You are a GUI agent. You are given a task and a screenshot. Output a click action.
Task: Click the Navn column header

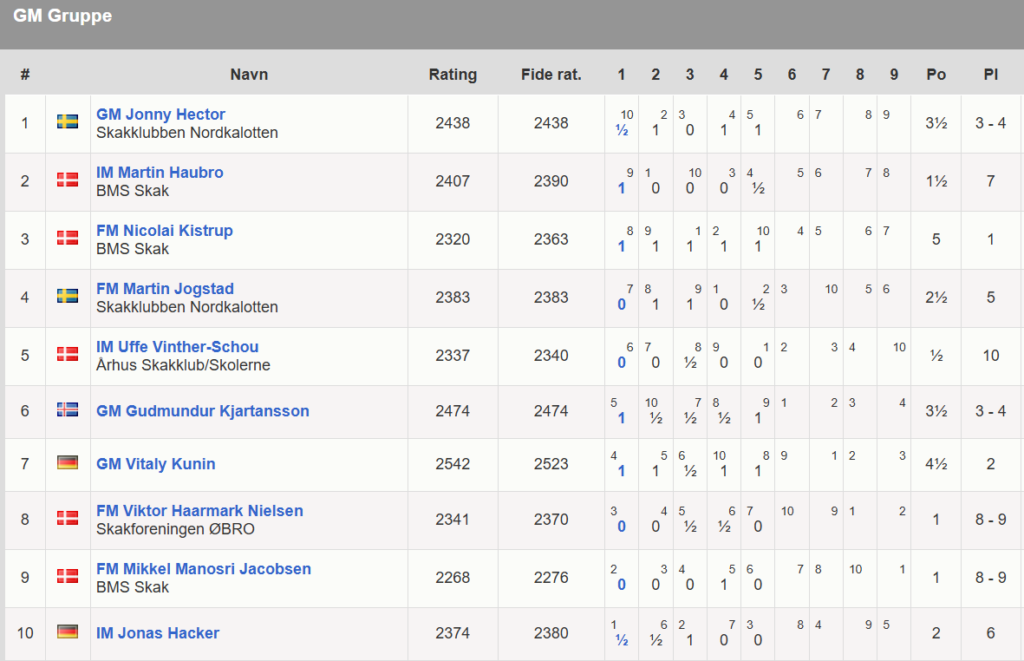pos(249,74)
